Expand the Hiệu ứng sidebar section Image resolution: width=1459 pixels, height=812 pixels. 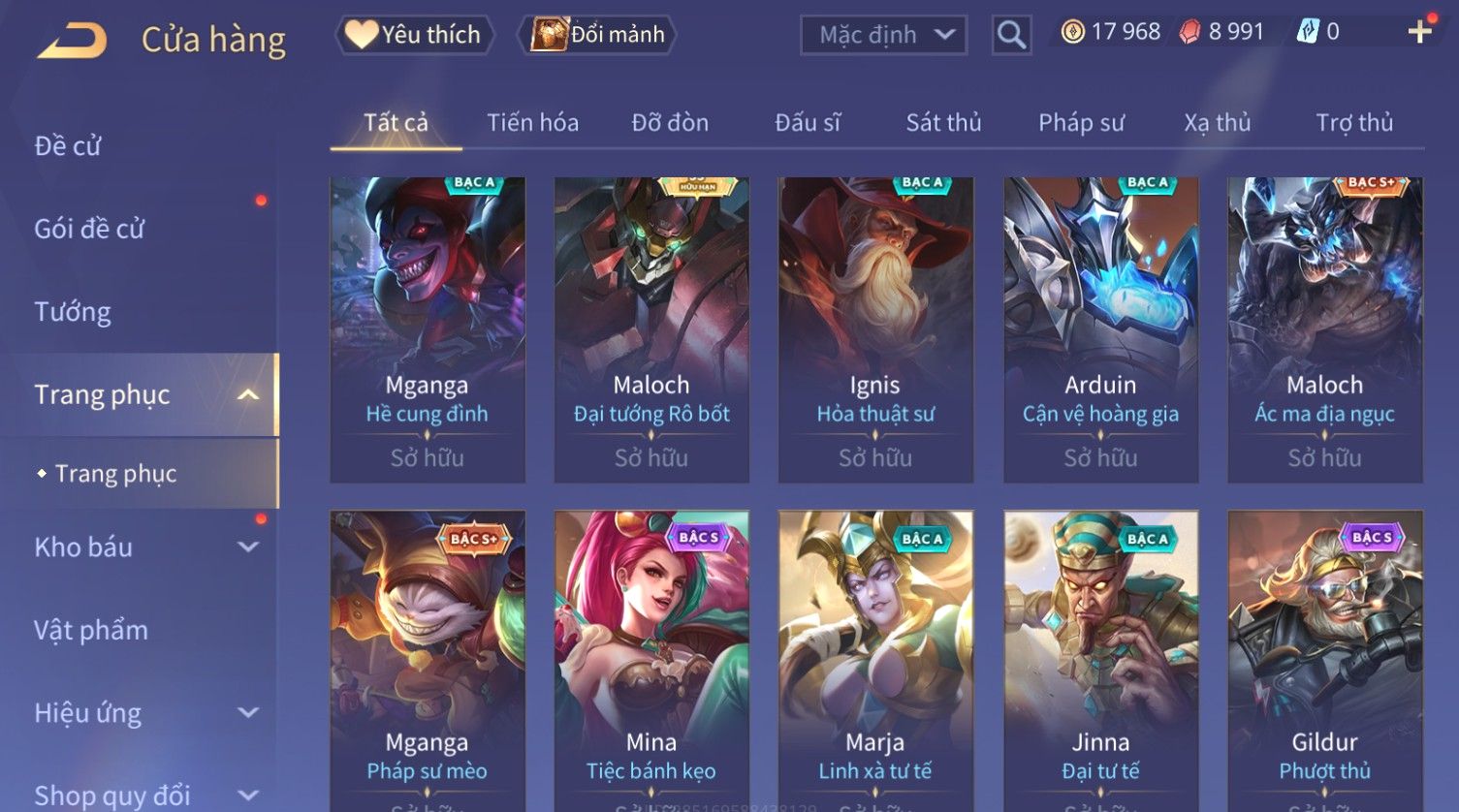click(248, 712)
